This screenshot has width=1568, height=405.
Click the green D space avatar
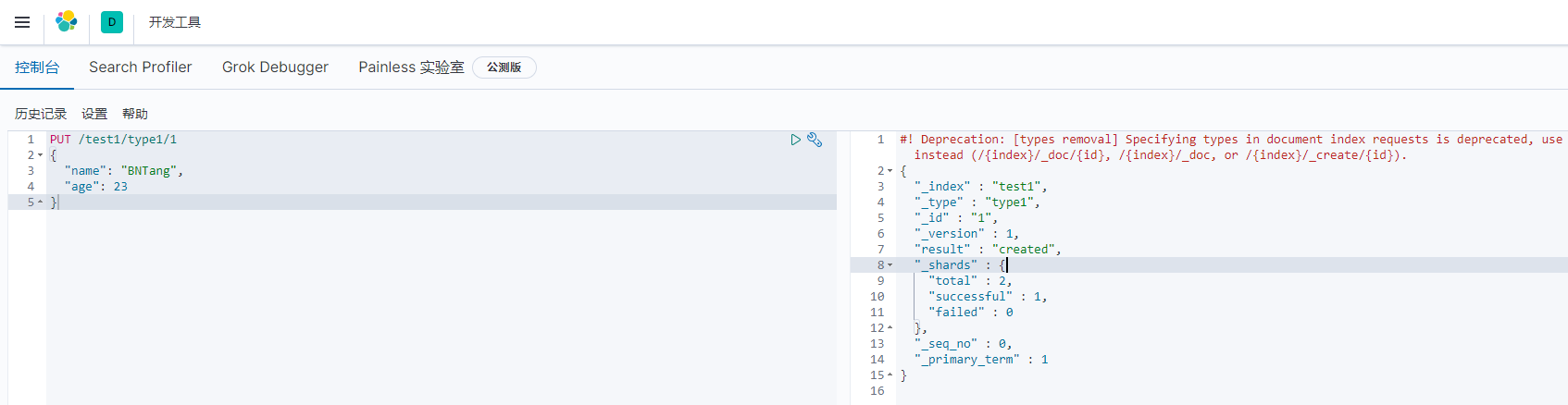112,22
